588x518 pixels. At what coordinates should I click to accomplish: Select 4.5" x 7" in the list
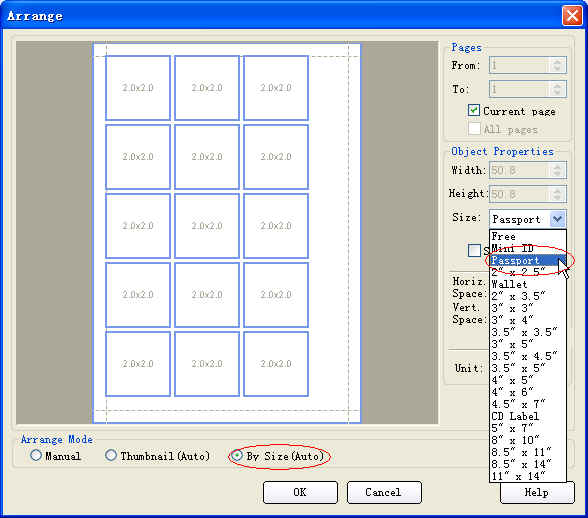pyautogui.click(x=528, y=404)
